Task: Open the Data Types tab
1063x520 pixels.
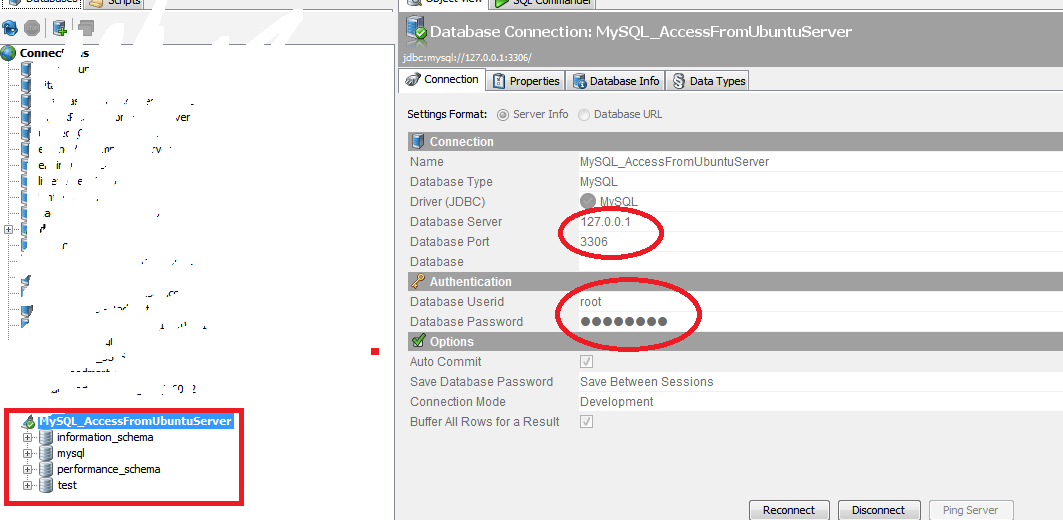Action: coord(708,81)
